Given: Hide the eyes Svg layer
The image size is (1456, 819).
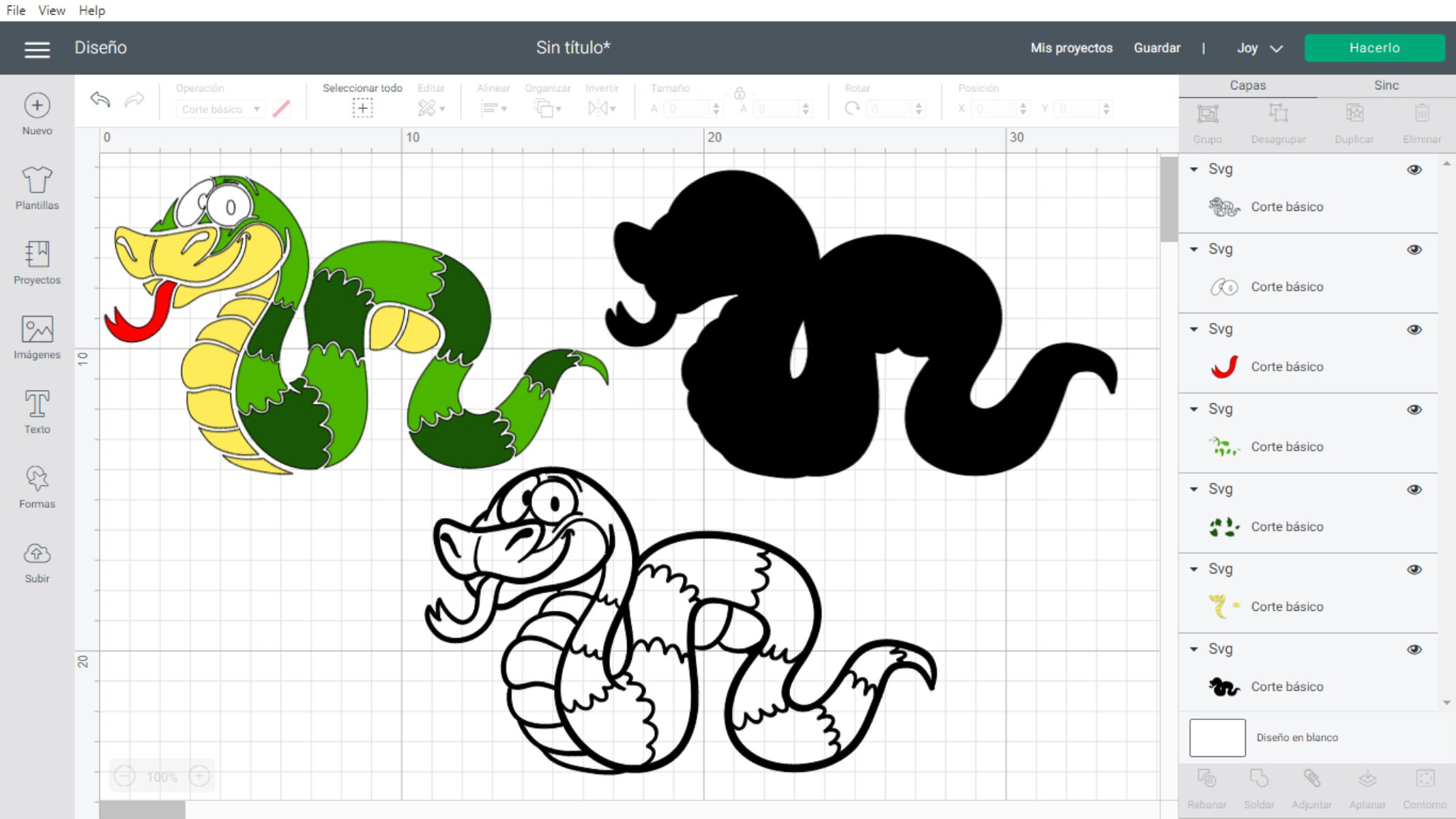Looking at the screenshot, I should (1414, 249).
